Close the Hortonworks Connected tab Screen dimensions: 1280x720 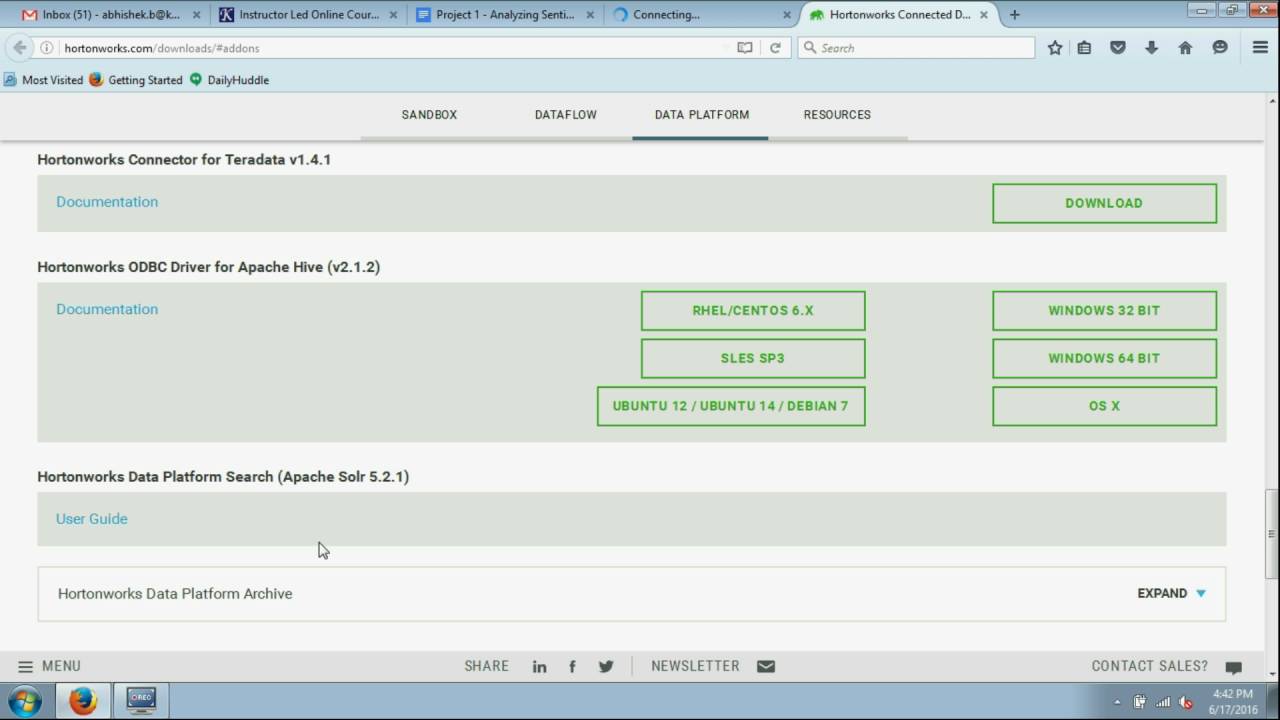(983, 15)
